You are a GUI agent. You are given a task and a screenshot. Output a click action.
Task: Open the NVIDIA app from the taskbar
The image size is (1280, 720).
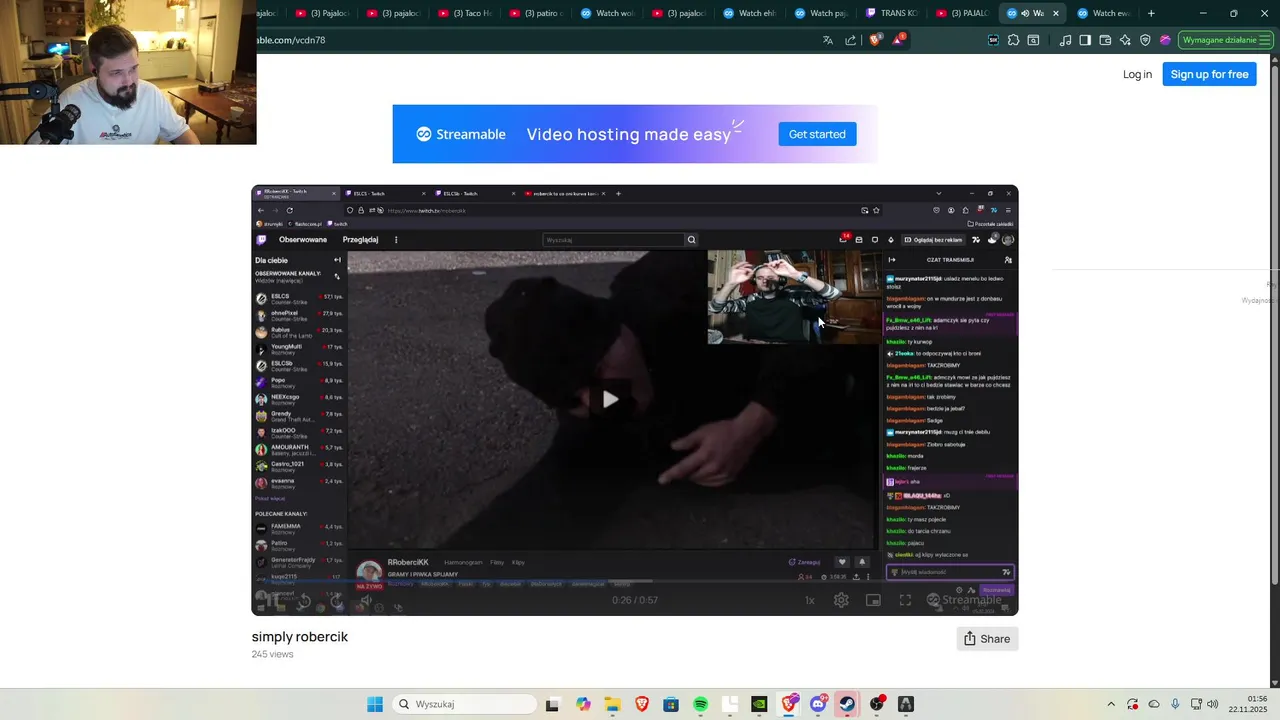pyautogui.click(x=759, y=704)
